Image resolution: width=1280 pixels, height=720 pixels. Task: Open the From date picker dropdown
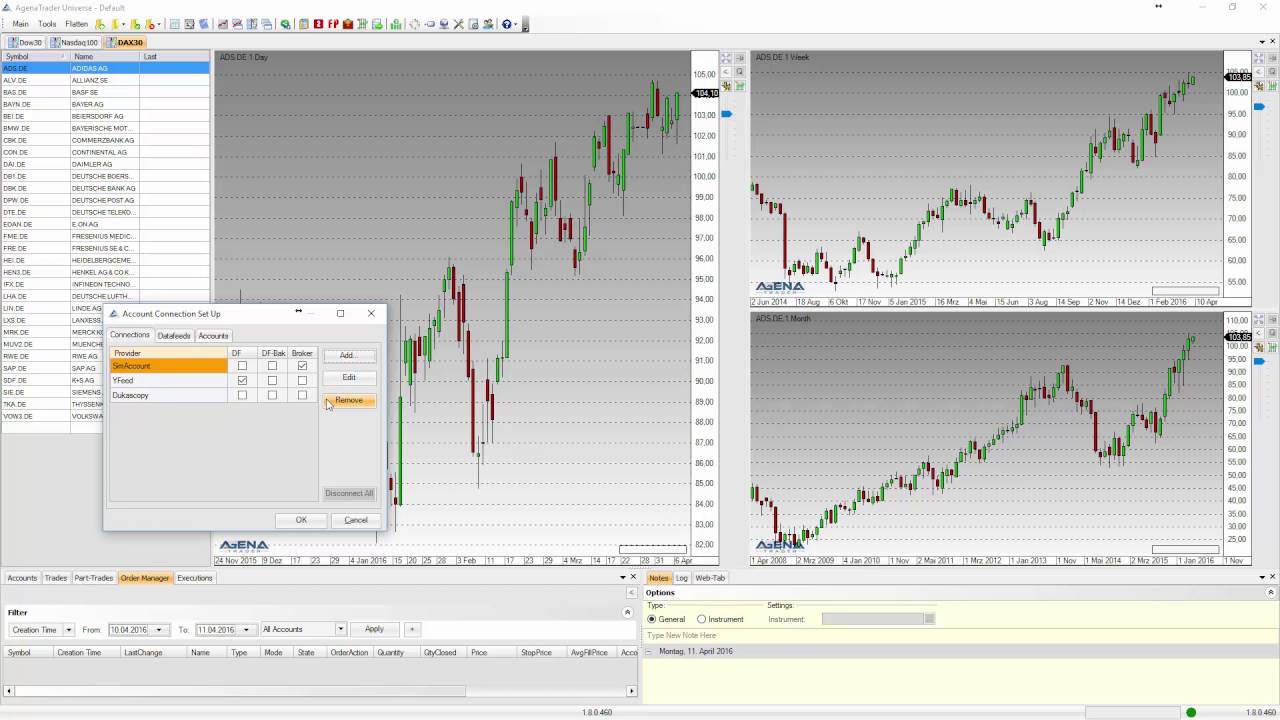point(159,630)
